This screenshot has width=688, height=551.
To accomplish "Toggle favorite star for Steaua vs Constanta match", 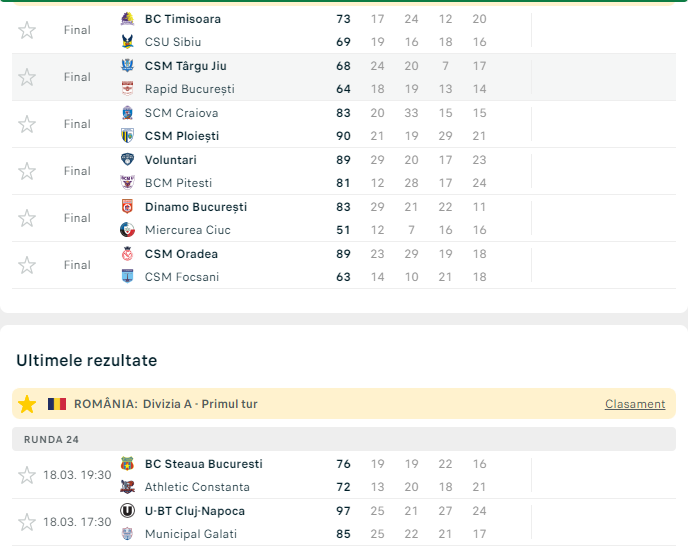I will 27,475.
